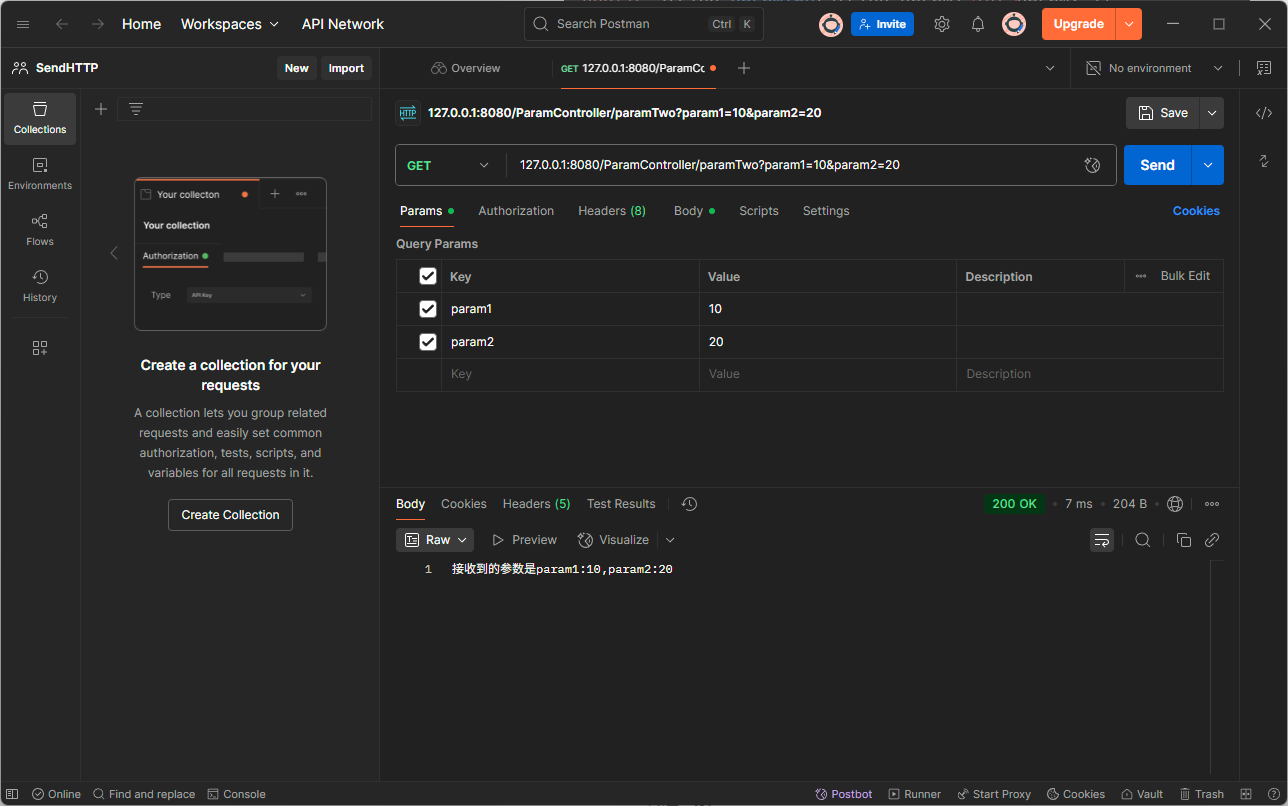Image resolution: width=1288 pixels, height=806 pixels.
Task: Open Trash in the status bar
Action: click(1201, 794)
